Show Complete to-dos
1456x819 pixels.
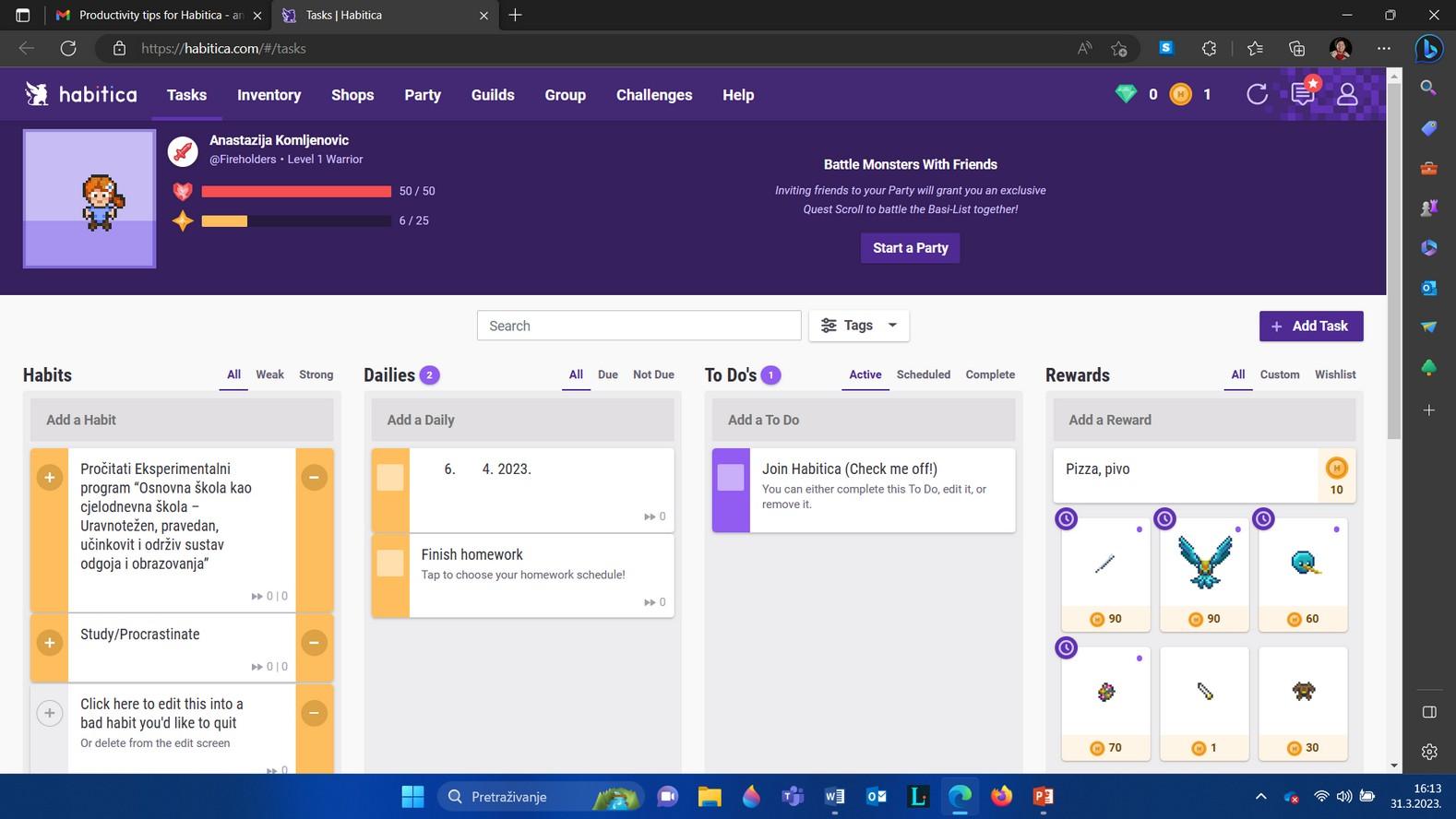click(990, 374)
